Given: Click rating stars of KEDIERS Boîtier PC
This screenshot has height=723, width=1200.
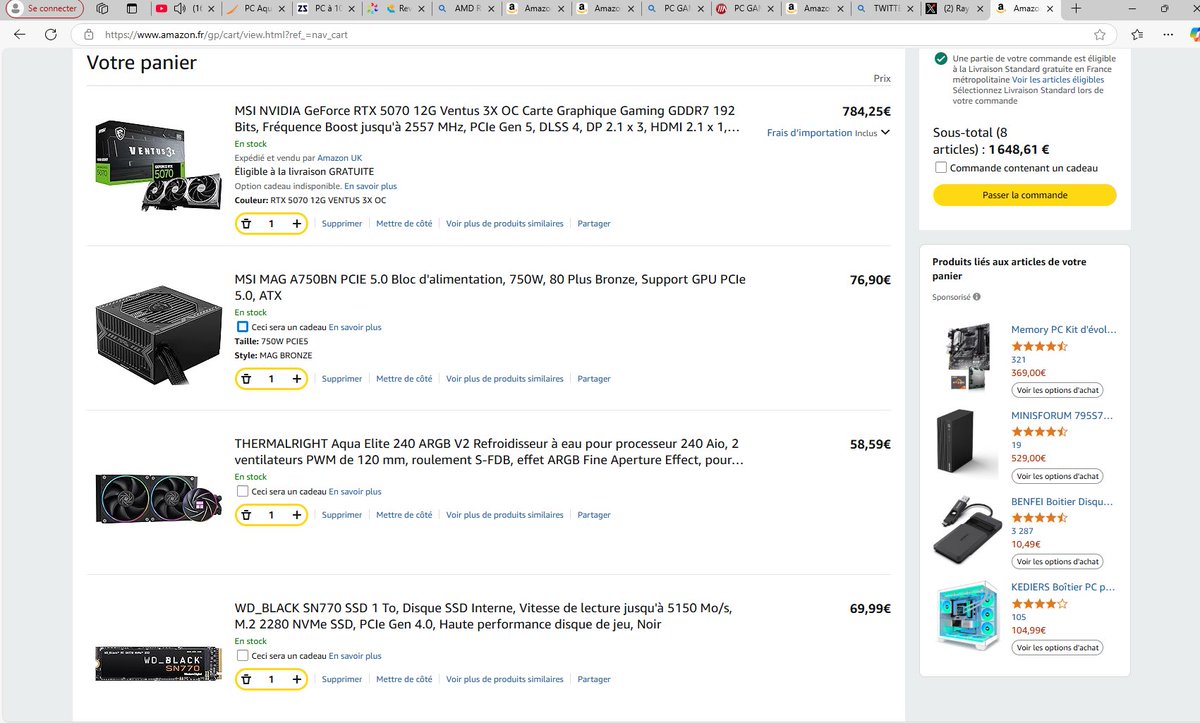Looking at the screenshot, I should pyautogui.click(x=1040, y=604).
